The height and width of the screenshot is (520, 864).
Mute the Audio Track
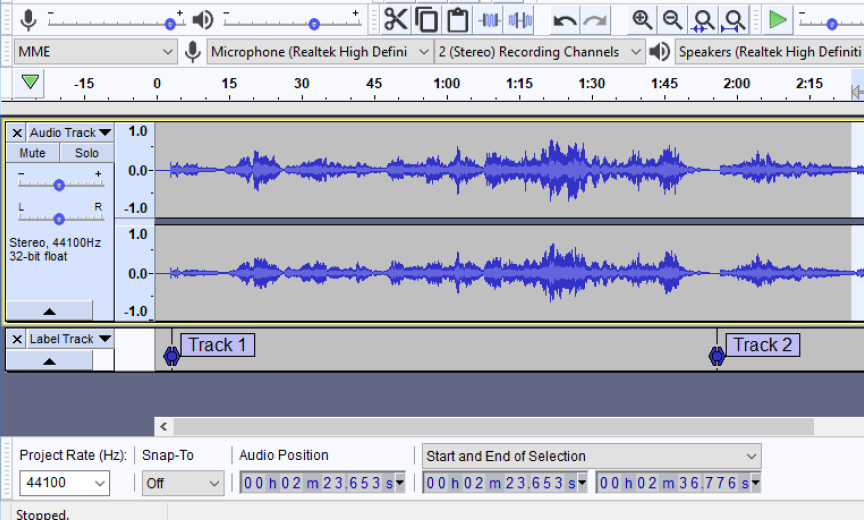point(33,153)
